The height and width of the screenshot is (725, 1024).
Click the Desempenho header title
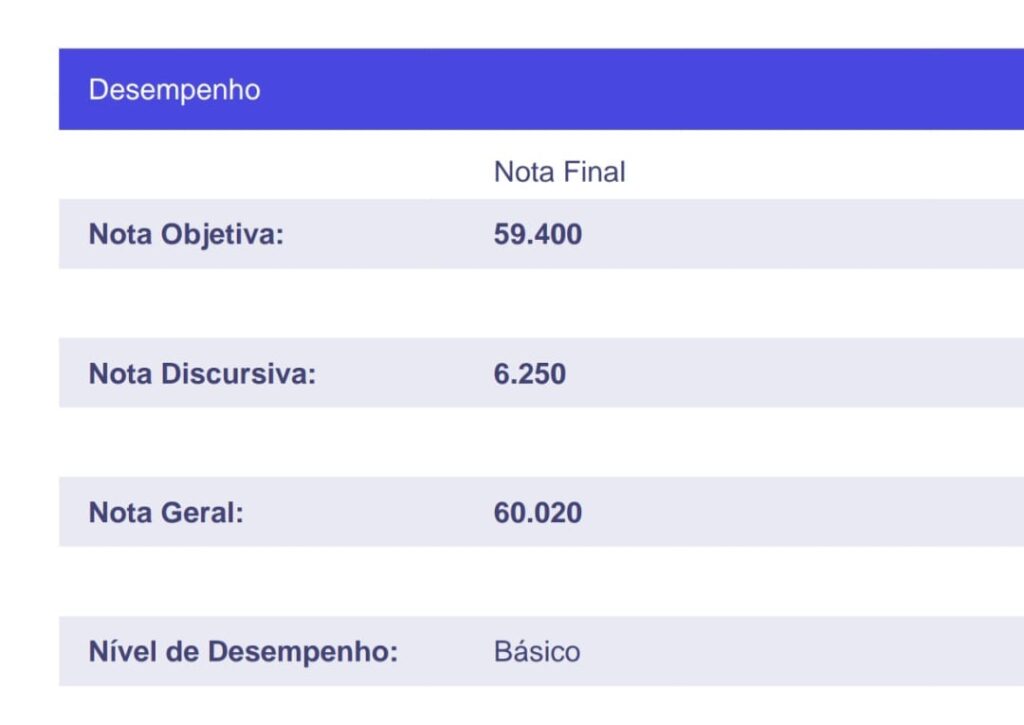pos(174,90)
